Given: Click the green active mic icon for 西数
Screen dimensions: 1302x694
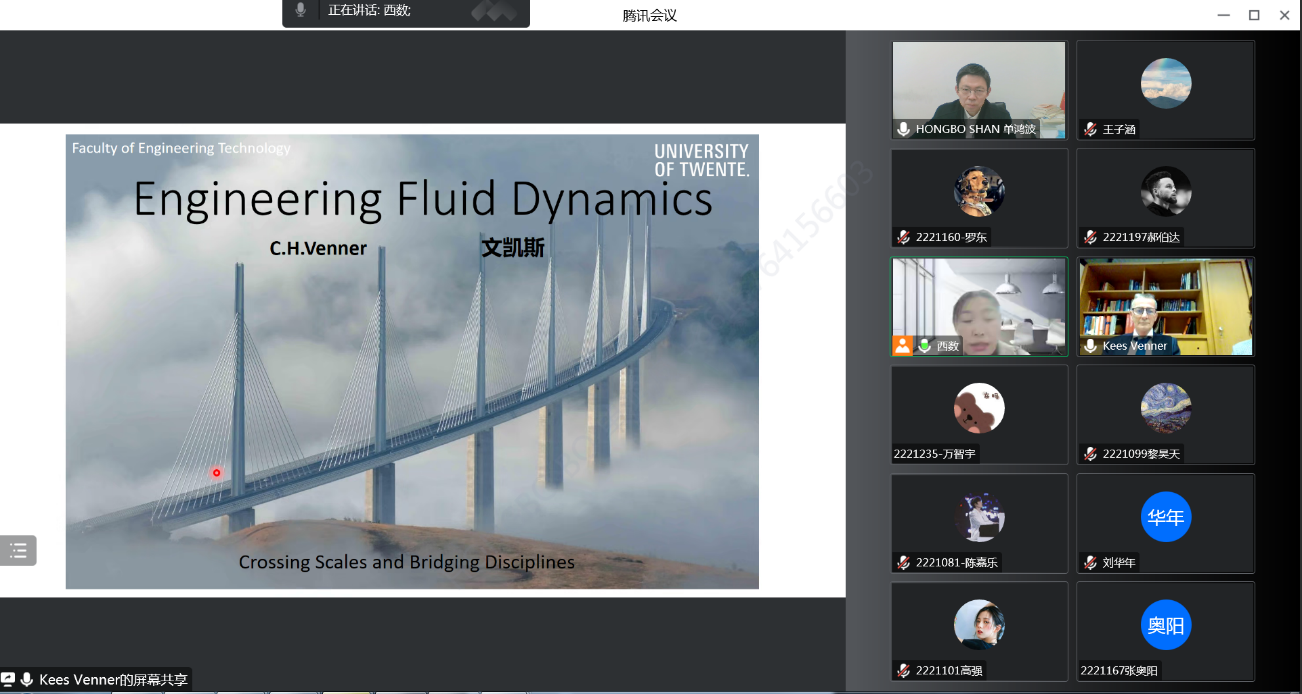Looking at the screenshot, I should [924, 345].
